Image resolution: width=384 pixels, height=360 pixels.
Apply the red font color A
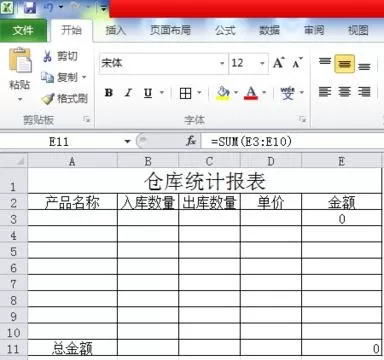[251, 93]
